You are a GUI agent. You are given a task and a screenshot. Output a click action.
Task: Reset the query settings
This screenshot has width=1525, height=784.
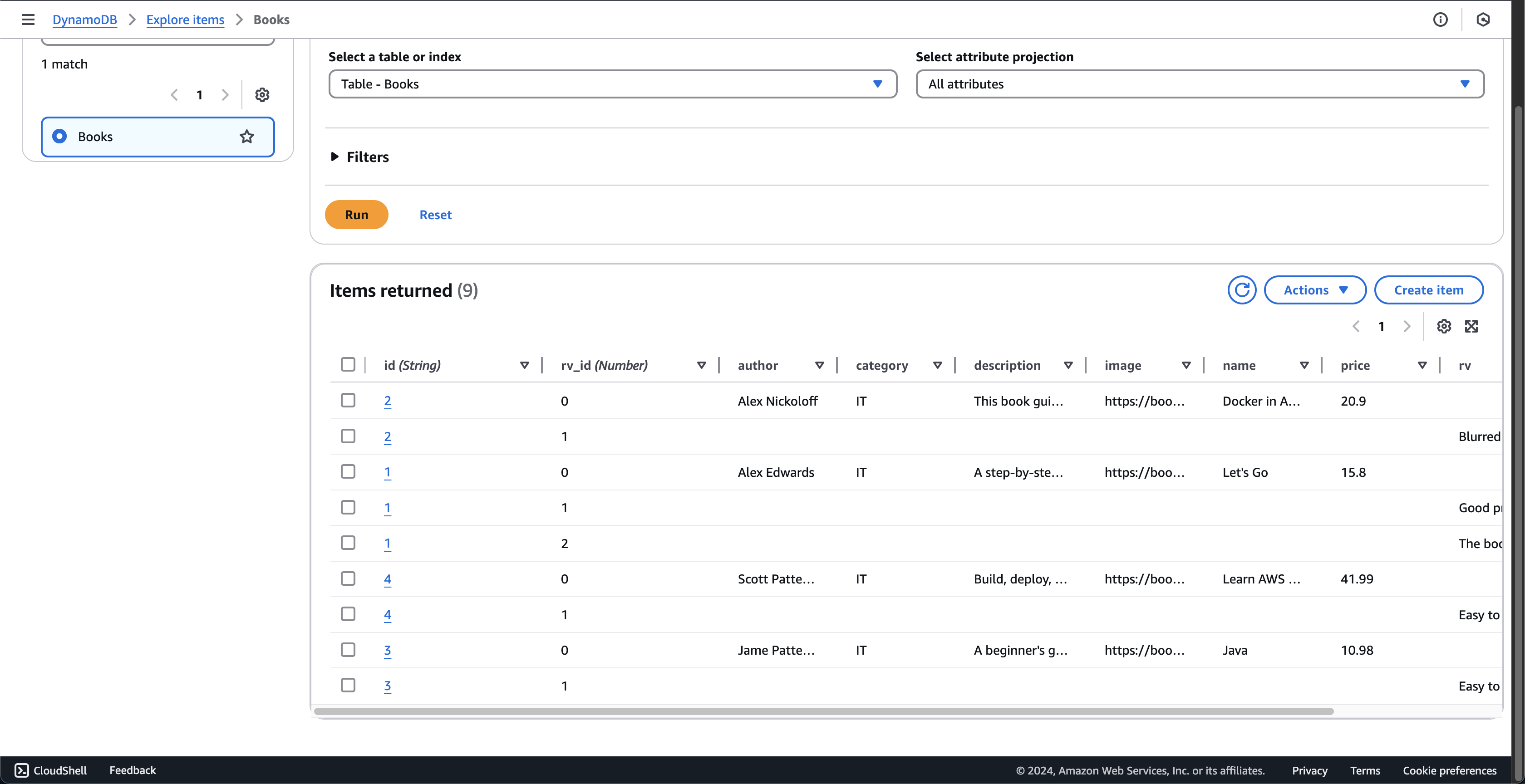436,215
